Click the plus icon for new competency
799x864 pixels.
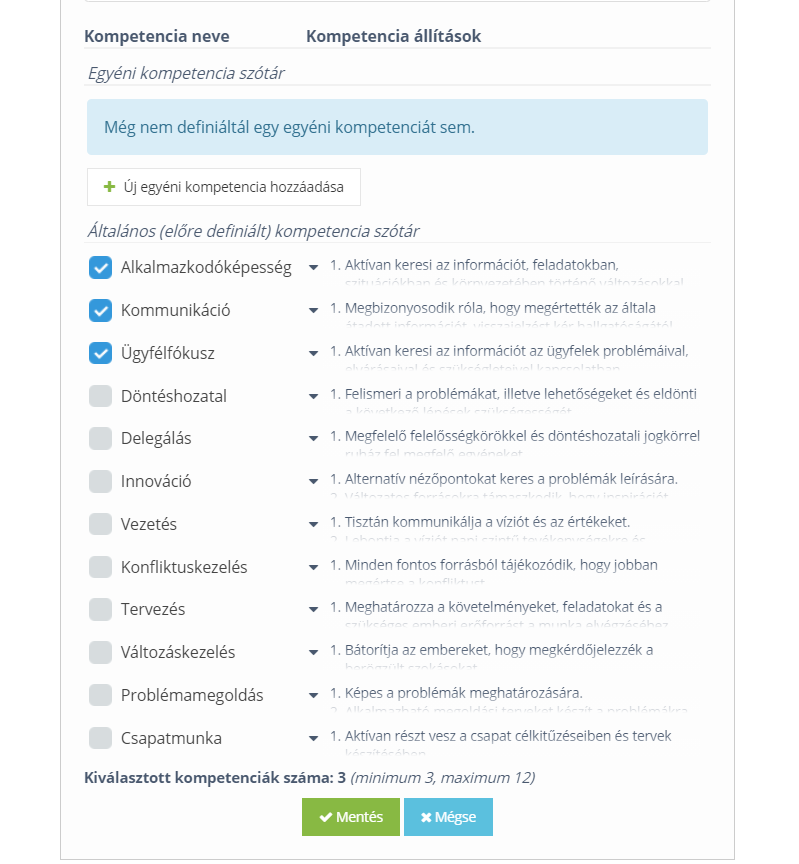tap(110, 187)
